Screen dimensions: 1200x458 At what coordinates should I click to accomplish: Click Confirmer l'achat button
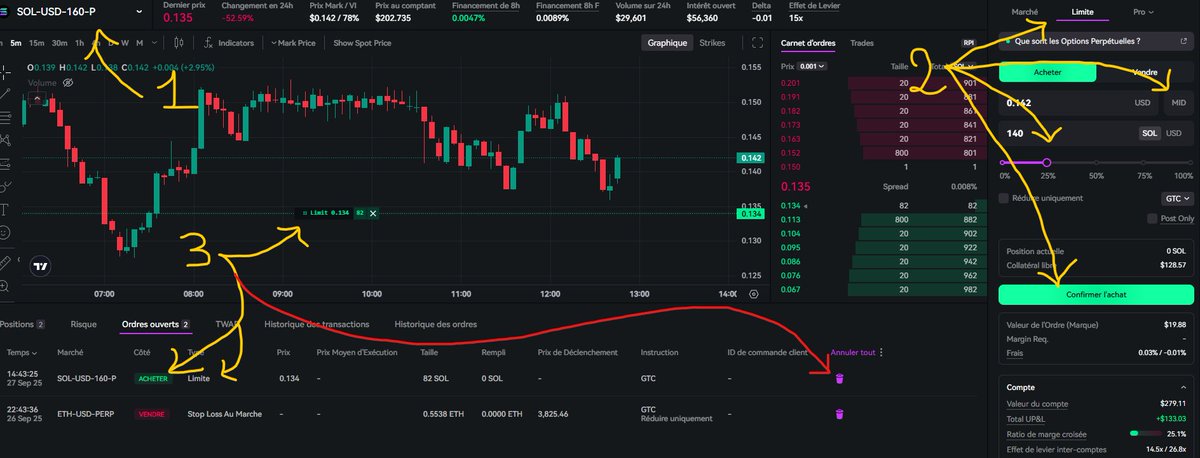click(1096, 294)
